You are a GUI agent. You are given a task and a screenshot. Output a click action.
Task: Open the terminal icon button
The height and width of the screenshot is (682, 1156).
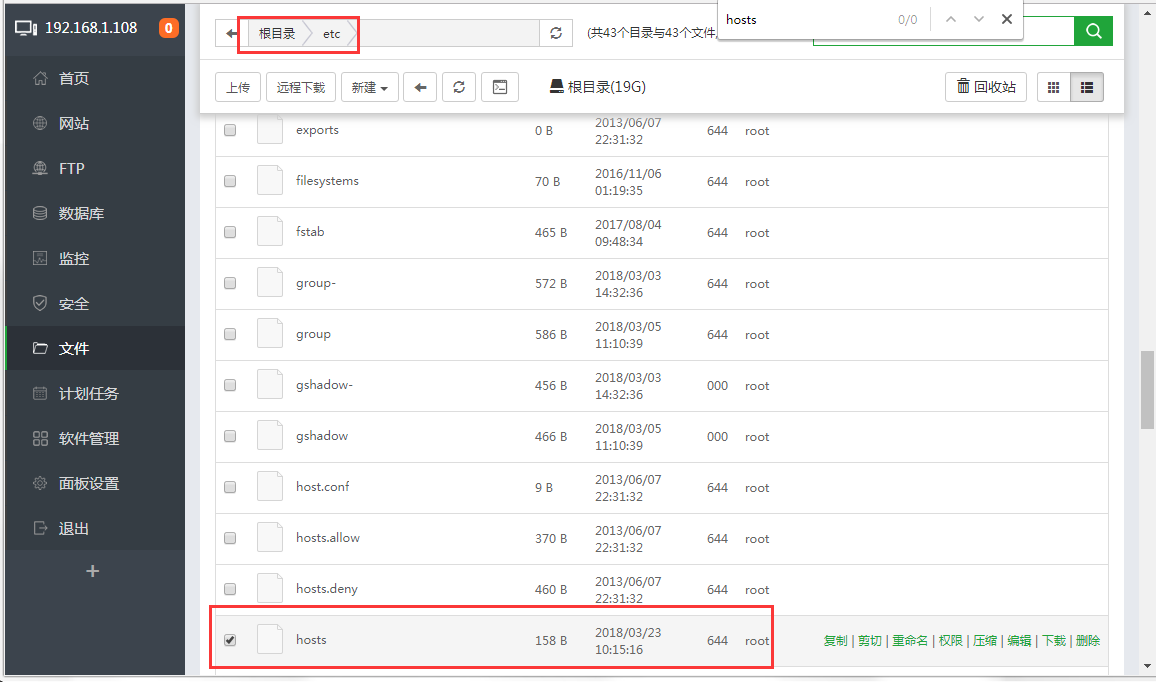500,87
